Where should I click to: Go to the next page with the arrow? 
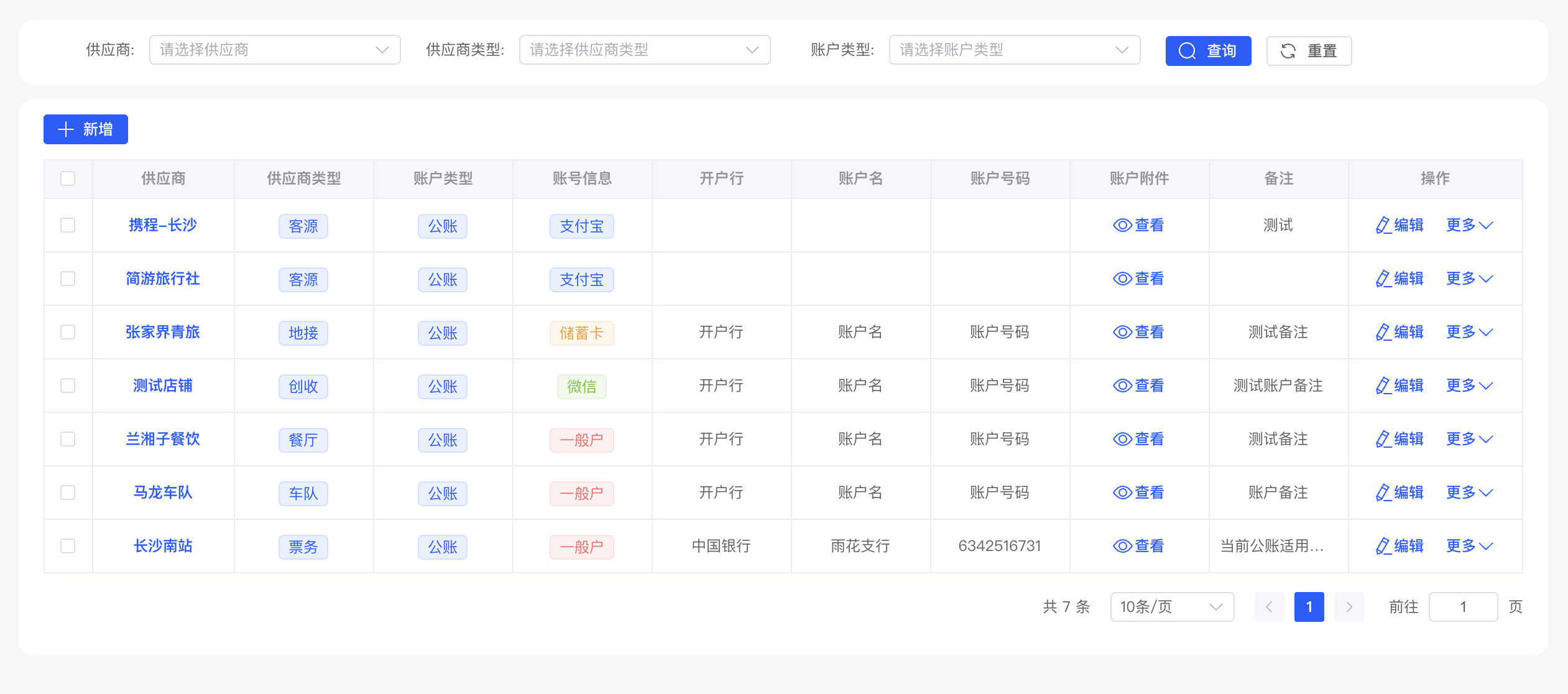pos(1349,606)
